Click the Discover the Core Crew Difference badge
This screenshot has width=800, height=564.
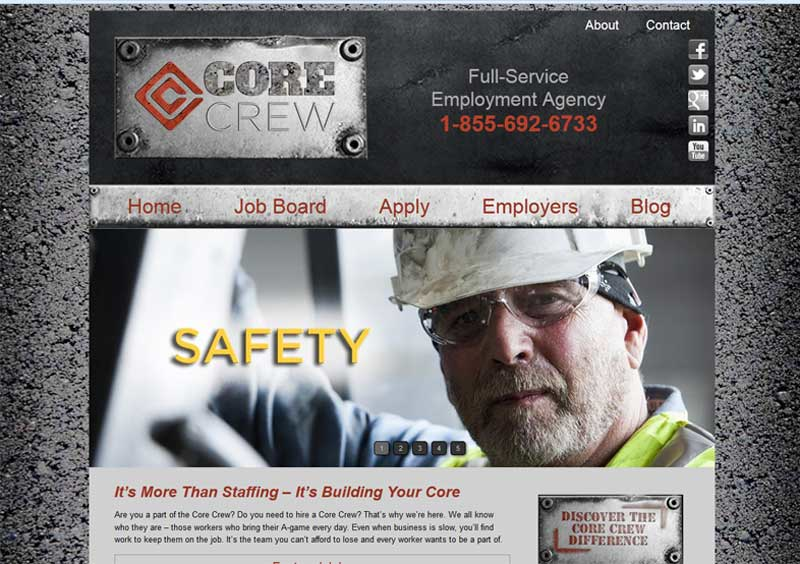pyautogui.click(x=610, y=529)
